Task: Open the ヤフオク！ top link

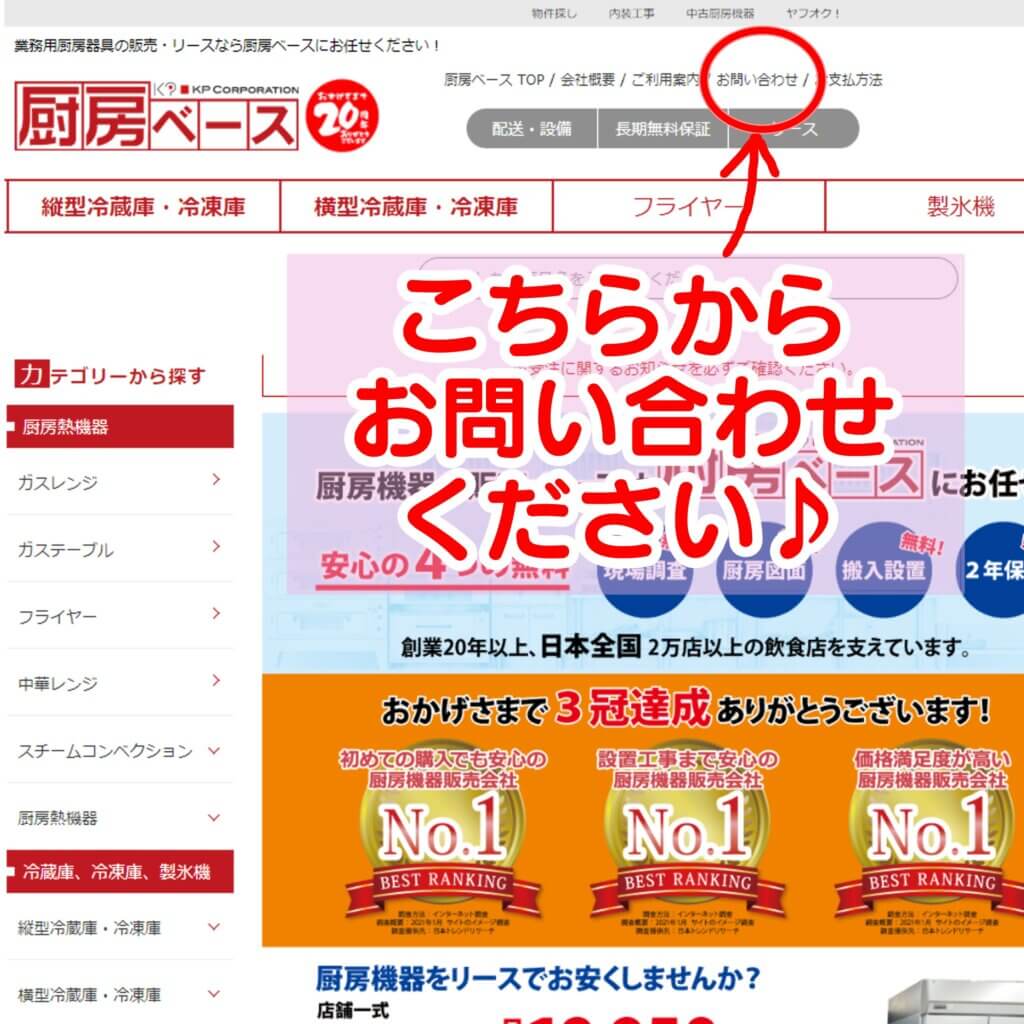Action: click(x=812, y=13)
